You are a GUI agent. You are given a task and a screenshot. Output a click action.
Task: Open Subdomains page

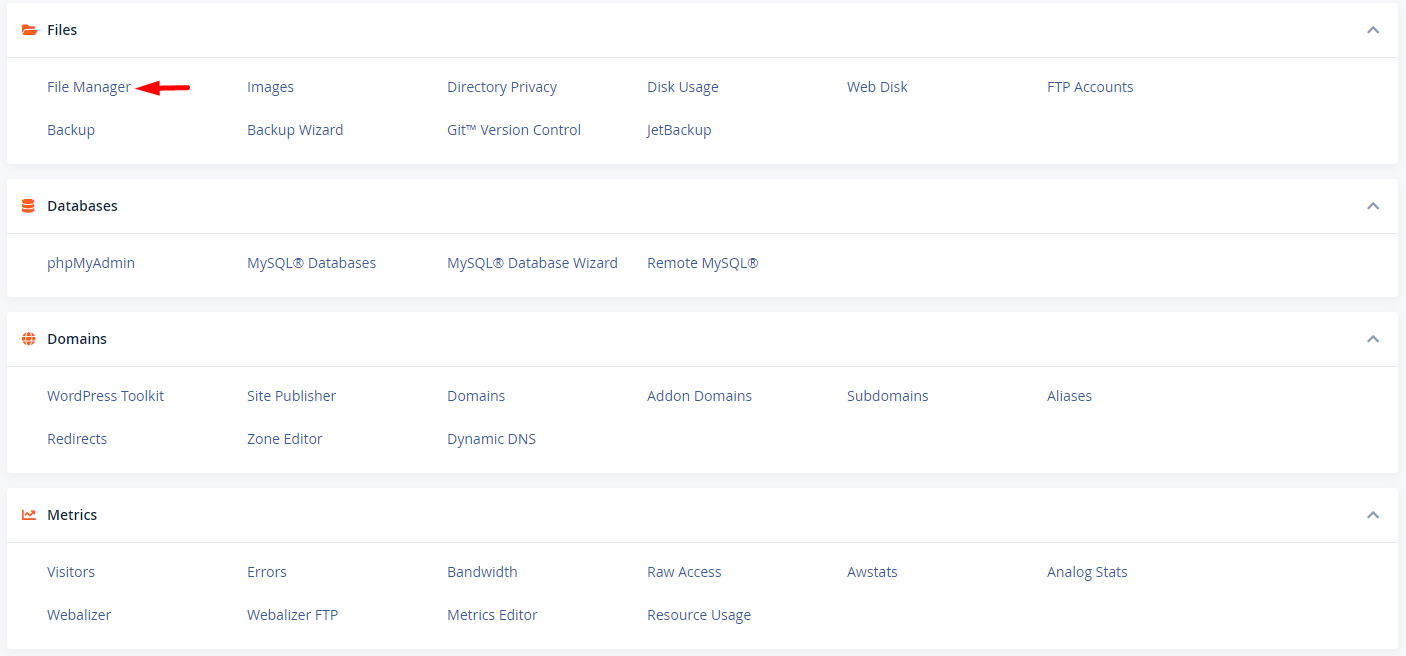888,396
